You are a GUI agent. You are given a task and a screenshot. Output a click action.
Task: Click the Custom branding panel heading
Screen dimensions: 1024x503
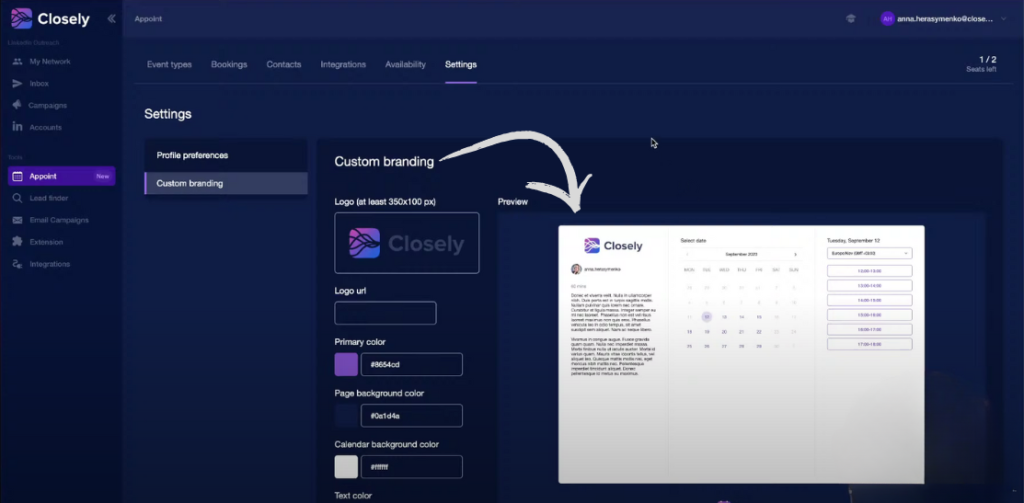tap(384, 162)
